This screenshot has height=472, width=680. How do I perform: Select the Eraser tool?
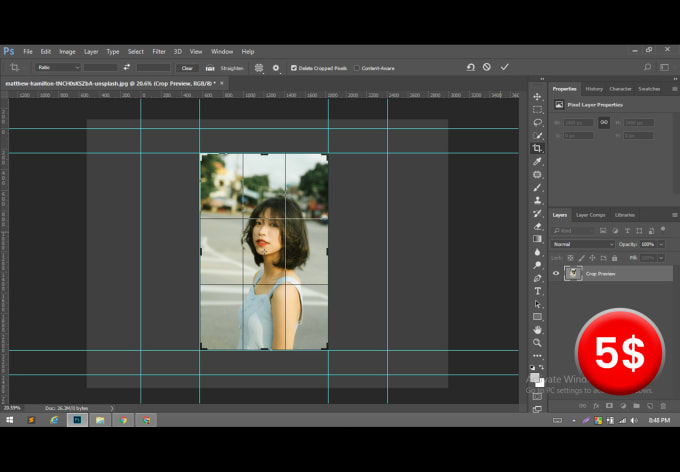pyautogui.click(x=537, y=226)
